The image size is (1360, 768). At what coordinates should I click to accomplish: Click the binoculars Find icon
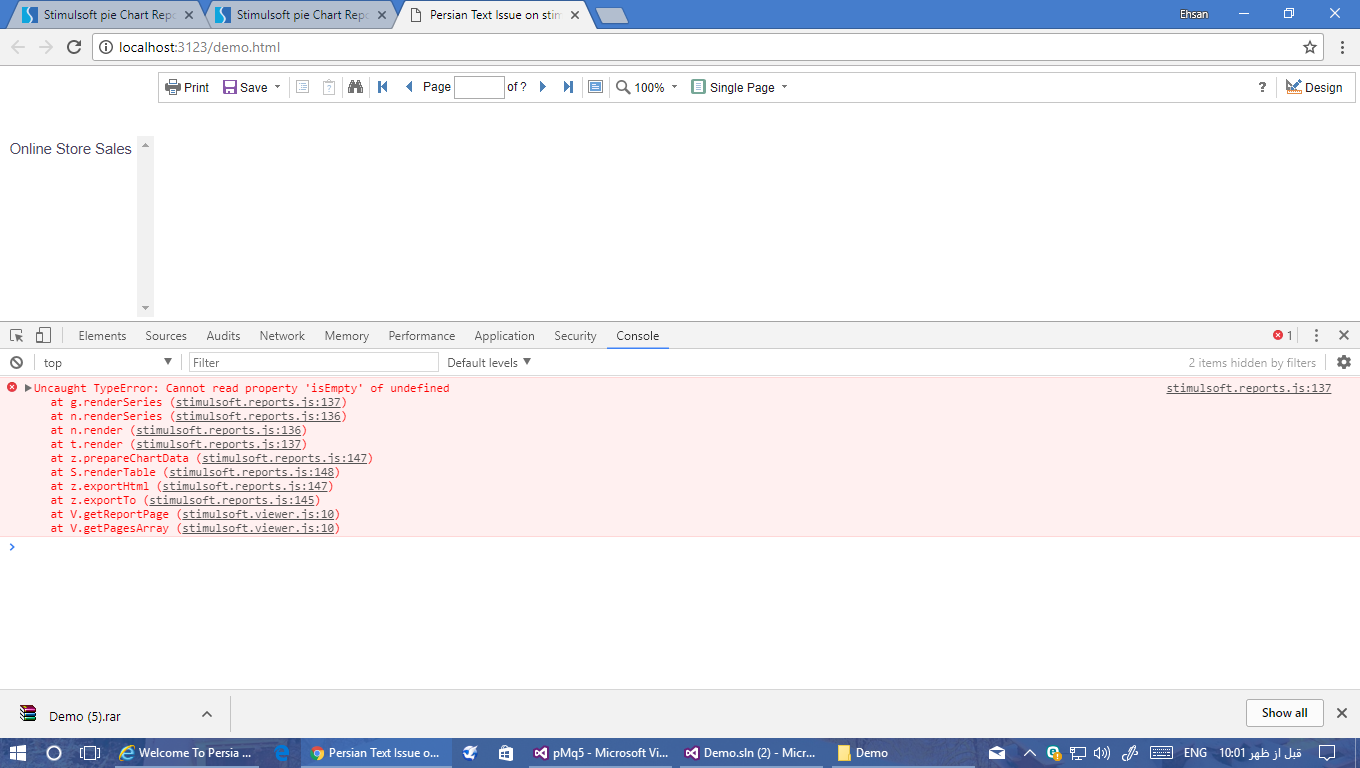(x=355, y=87)
